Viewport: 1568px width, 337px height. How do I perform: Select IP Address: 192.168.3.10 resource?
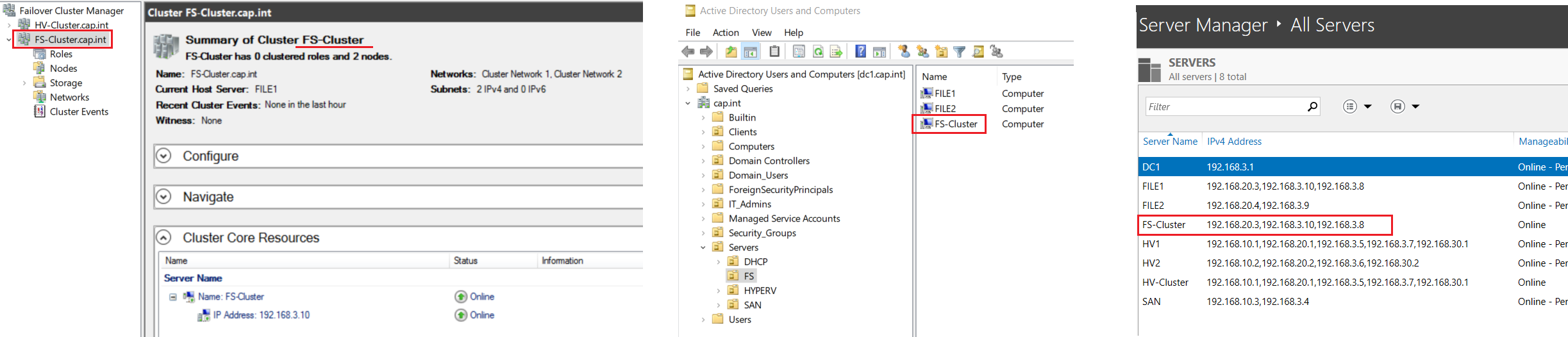pyautogui.click(x=261, y=315)
